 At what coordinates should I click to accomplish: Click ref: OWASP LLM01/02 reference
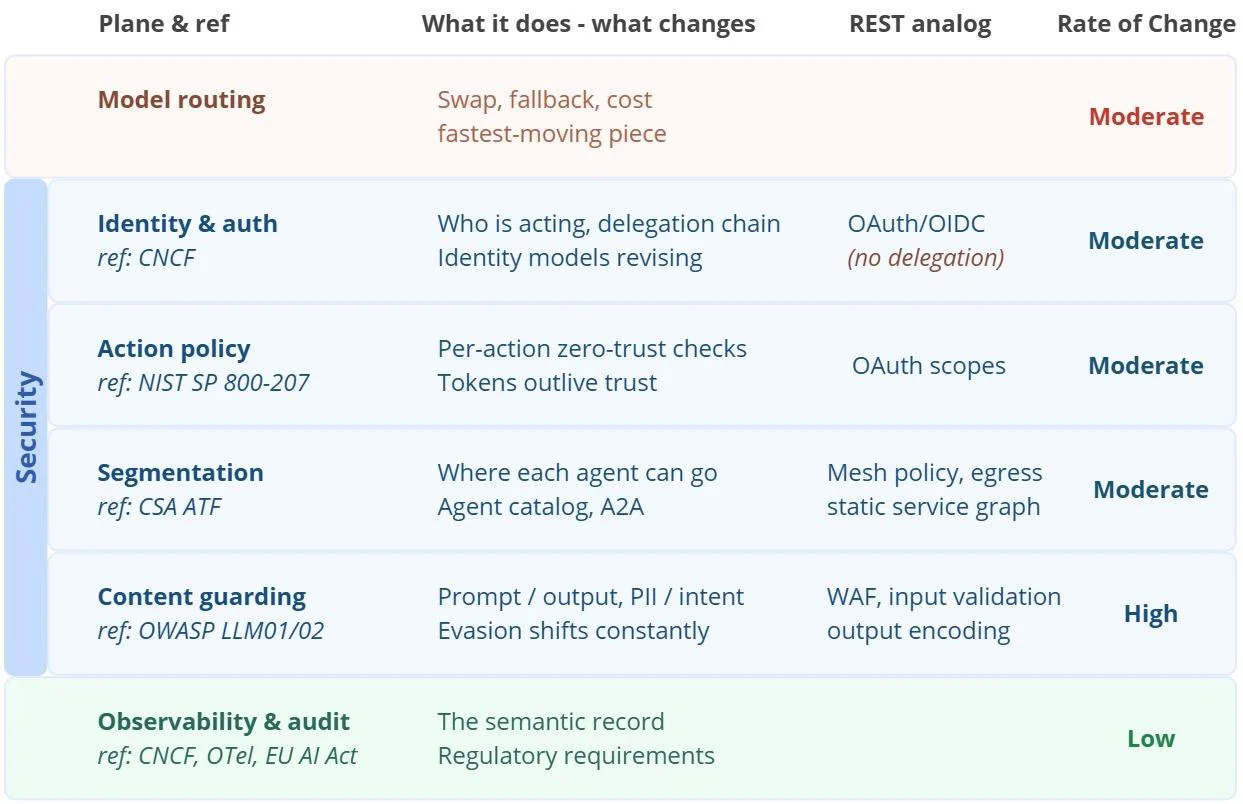pyautogui.click(x=210, y=631)
